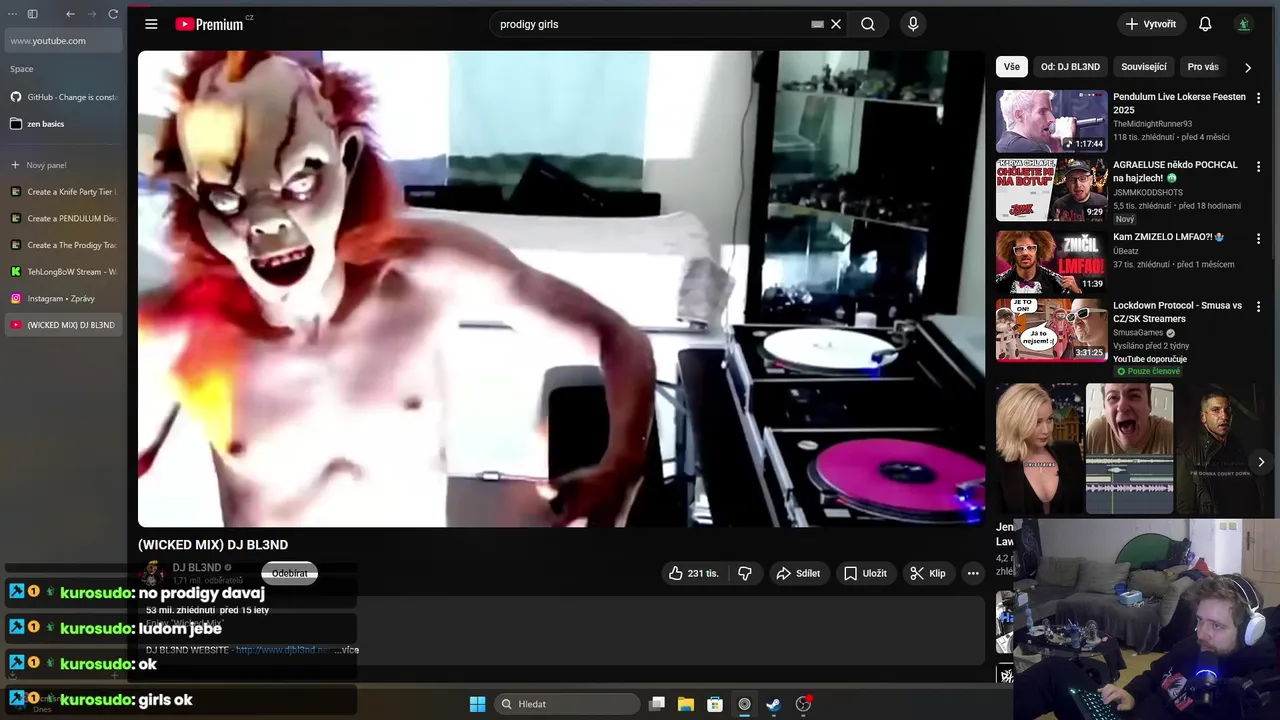
Task: Click the Vytvořit create button
Action: [x=1152, y=24]
